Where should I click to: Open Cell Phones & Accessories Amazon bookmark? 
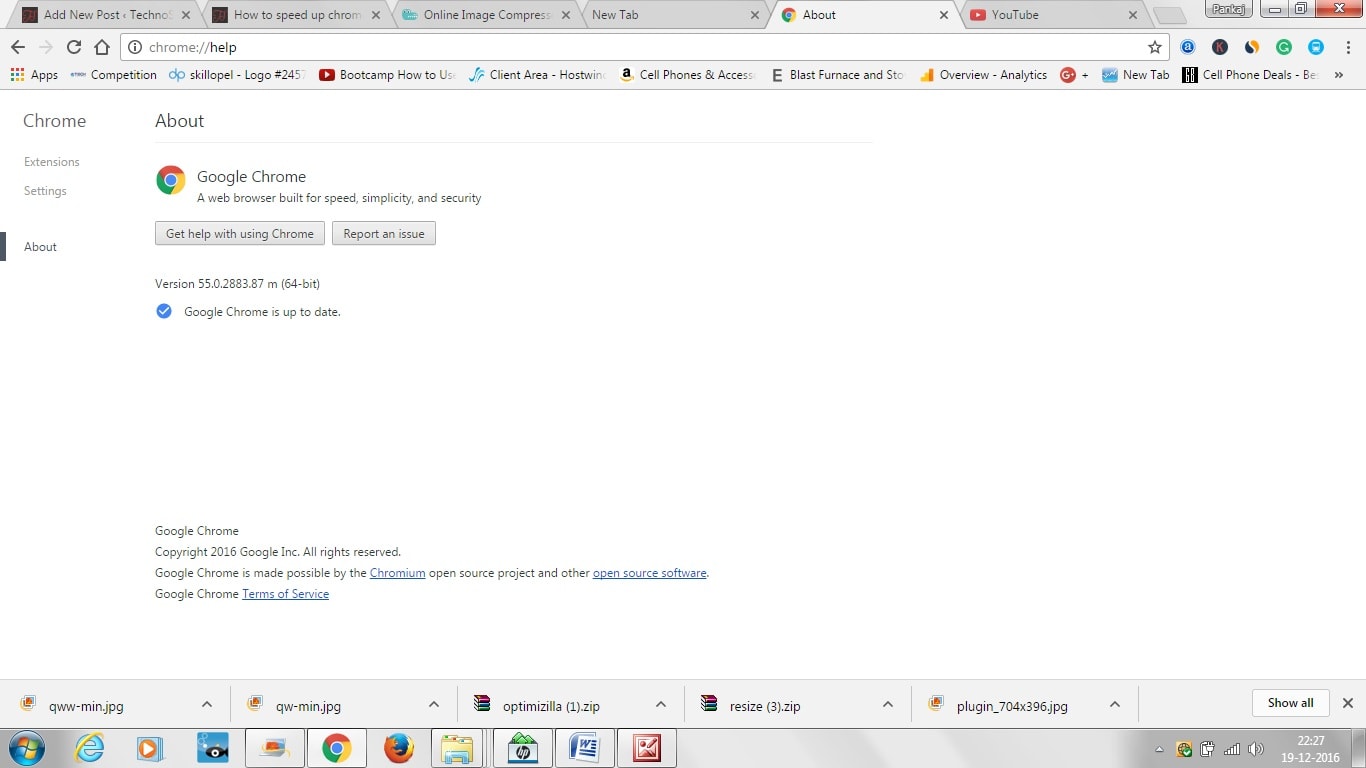(x=687, y=75)
